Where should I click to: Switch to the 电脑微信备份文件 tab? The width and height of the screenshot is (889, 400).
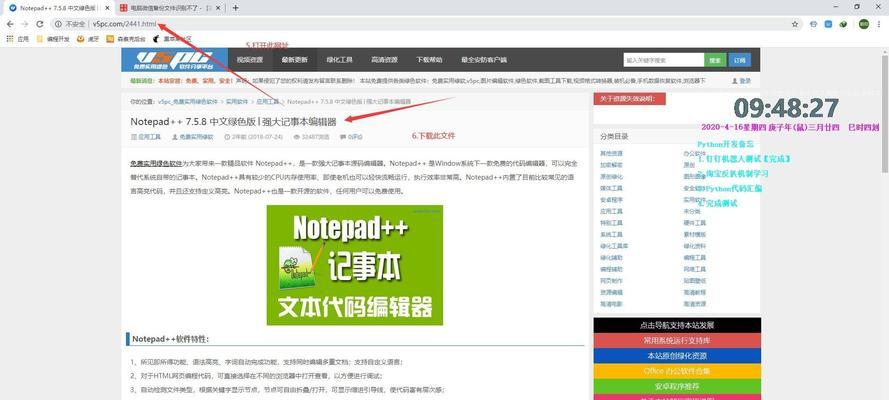(x=170, y=8)
